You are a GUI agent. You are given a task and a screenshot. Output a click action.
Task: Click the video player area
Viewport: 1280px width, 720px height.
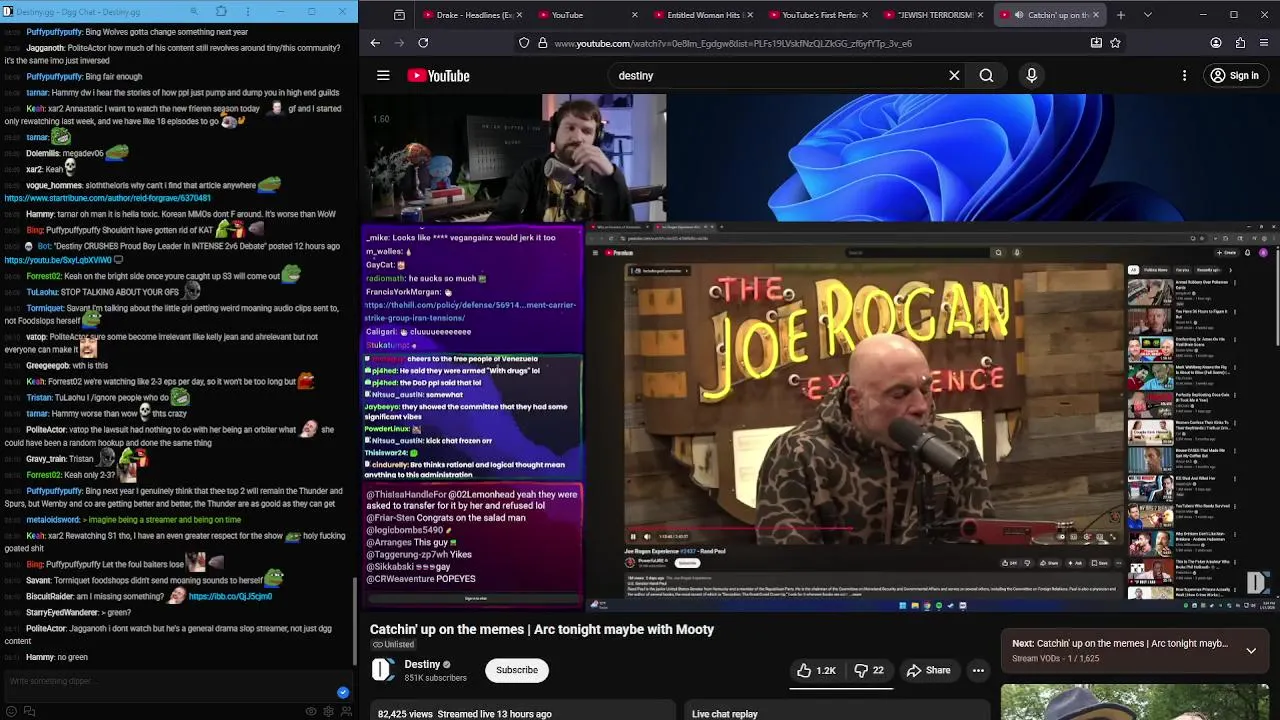point(820,352)
